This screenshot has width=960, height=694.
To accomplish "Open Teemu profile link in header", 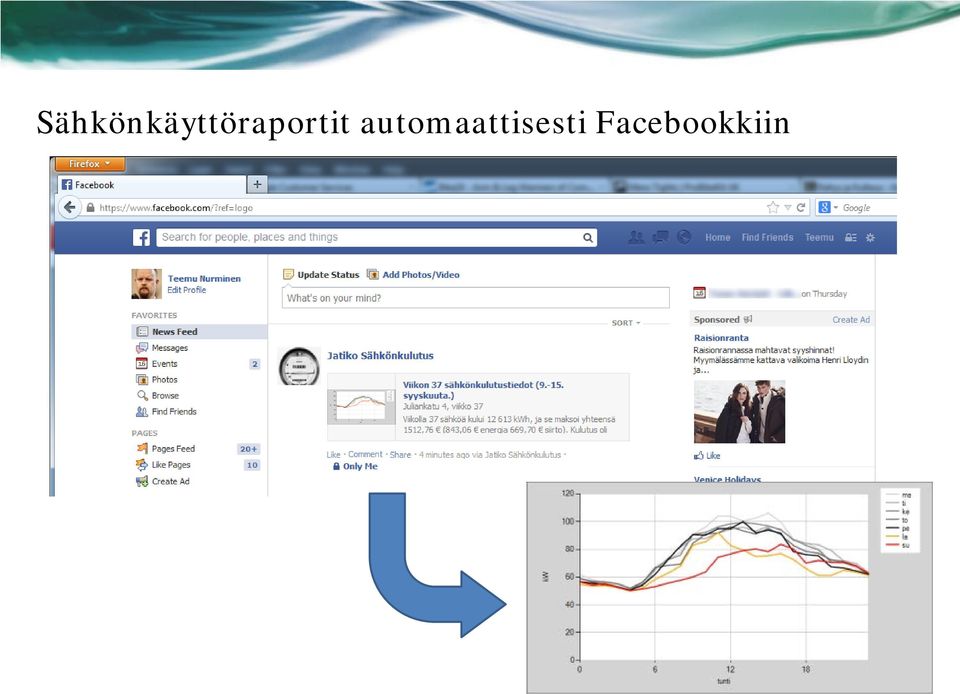I will pos(819,237).
